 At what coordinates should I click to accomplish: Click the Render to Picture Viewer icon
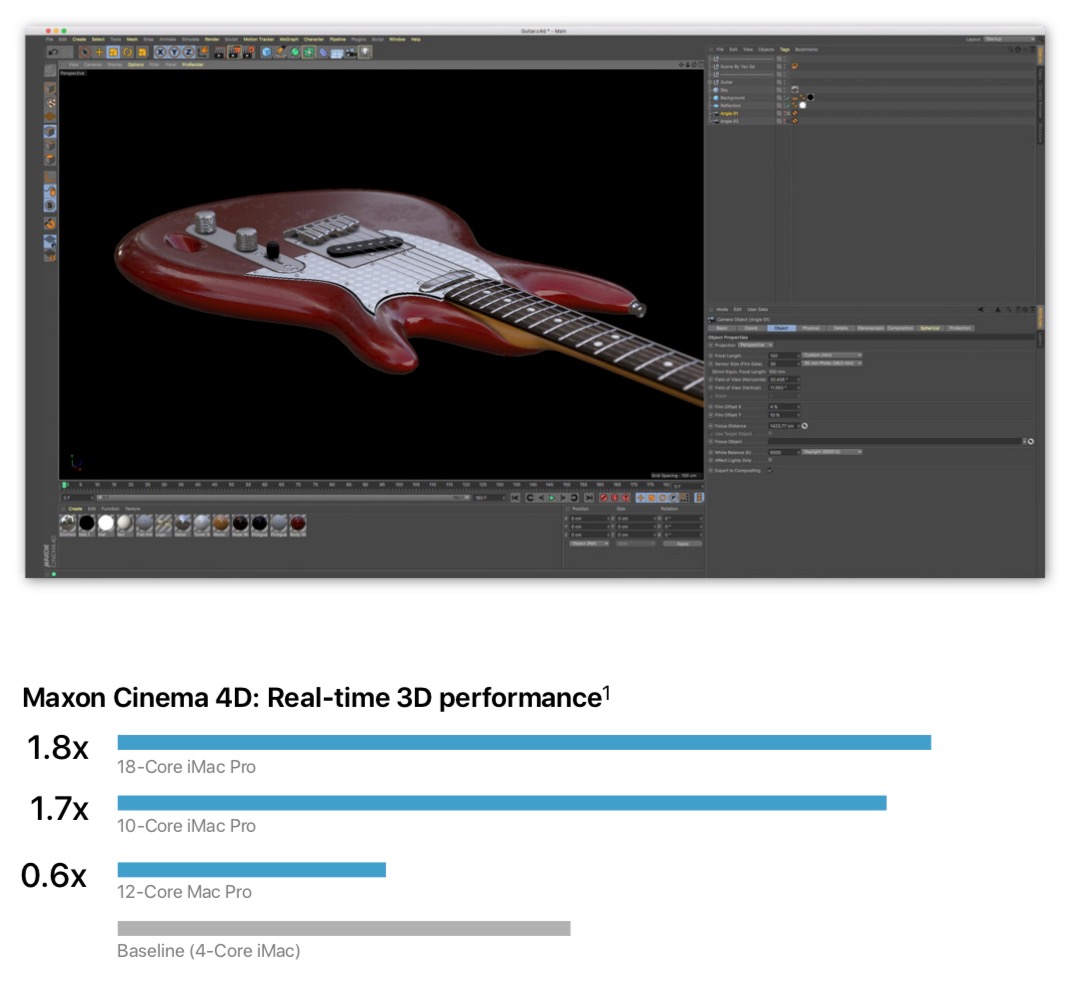tap(234, 52)
